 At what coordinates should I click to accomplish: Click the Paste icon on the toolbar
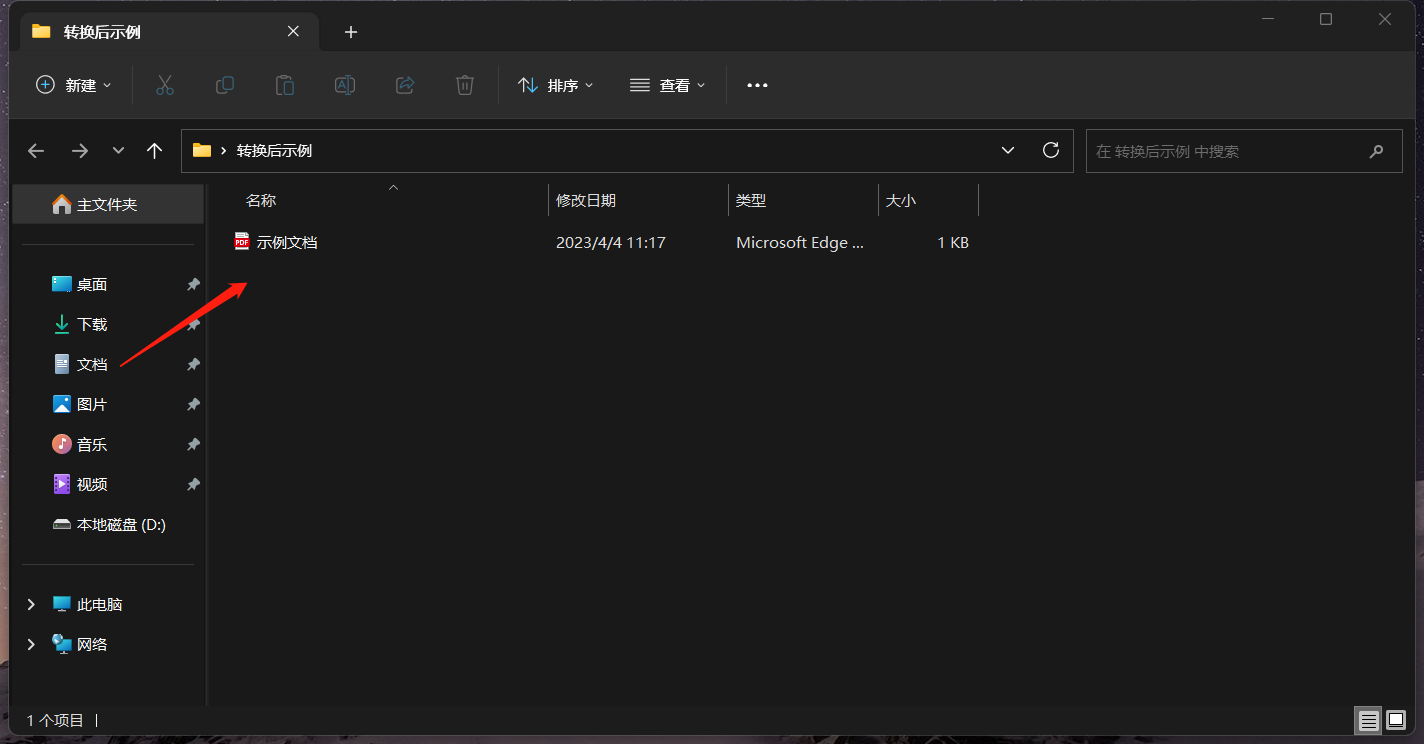tap(284, 85)
